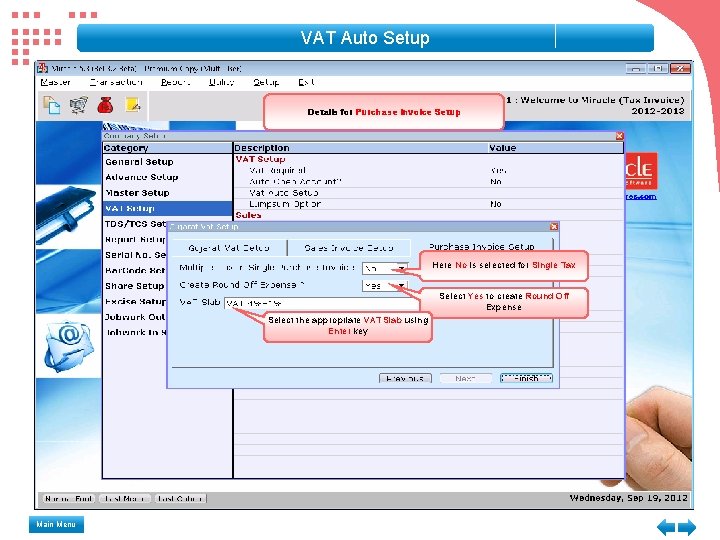This screenshot has height=540, width=720.
Task: Click the application icon in title bar
Action: point(43,68)
